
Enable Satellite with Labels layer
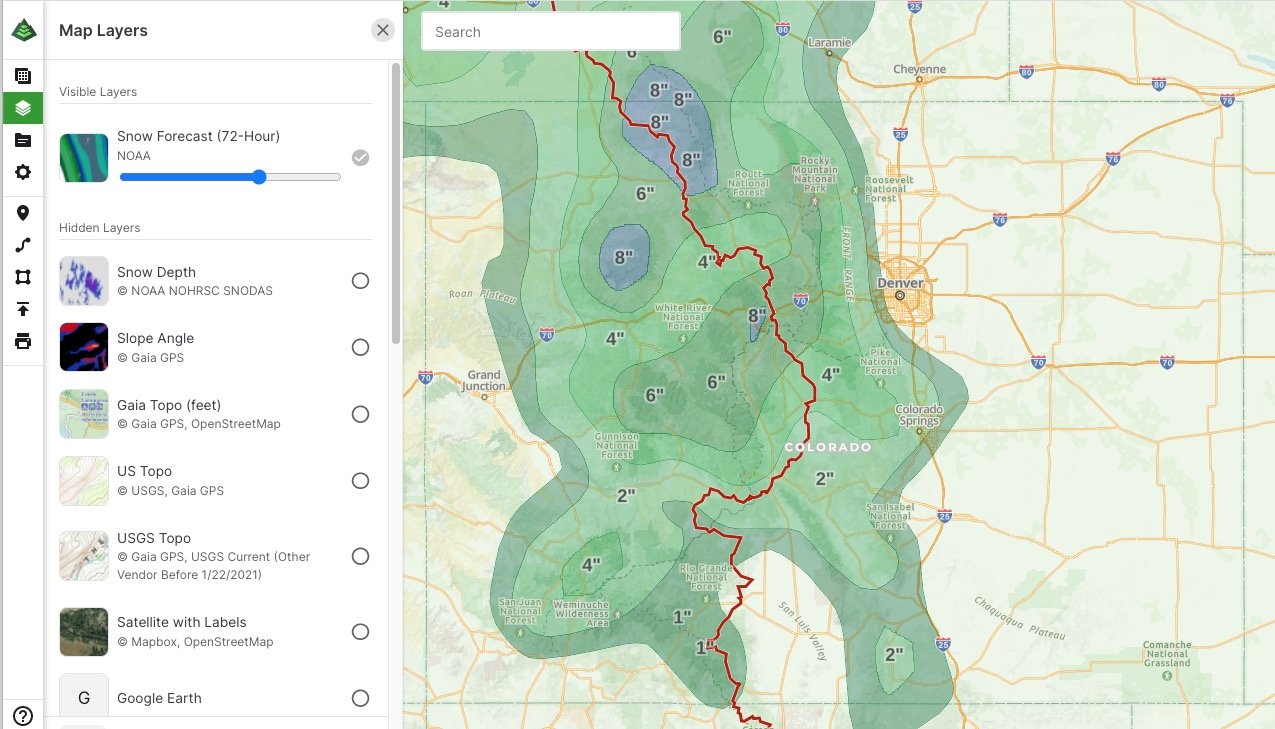point(361,632)
